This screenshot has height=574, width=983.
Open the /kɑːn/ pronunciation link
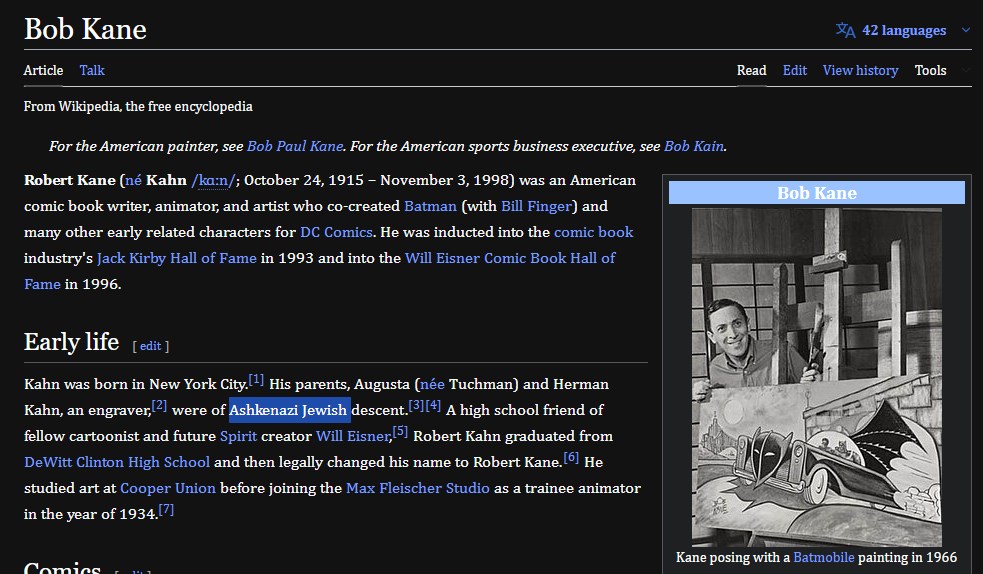click(x=213, y=180)
